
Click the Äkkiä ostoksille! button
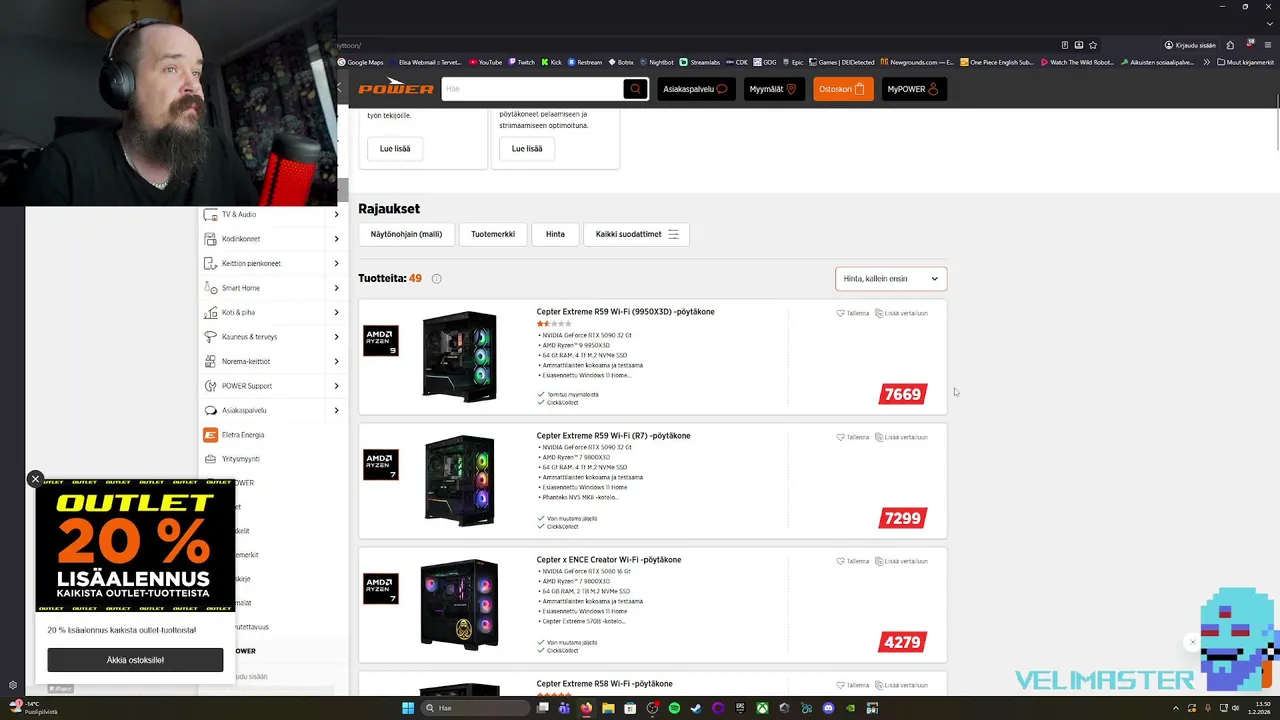(135, 660)
